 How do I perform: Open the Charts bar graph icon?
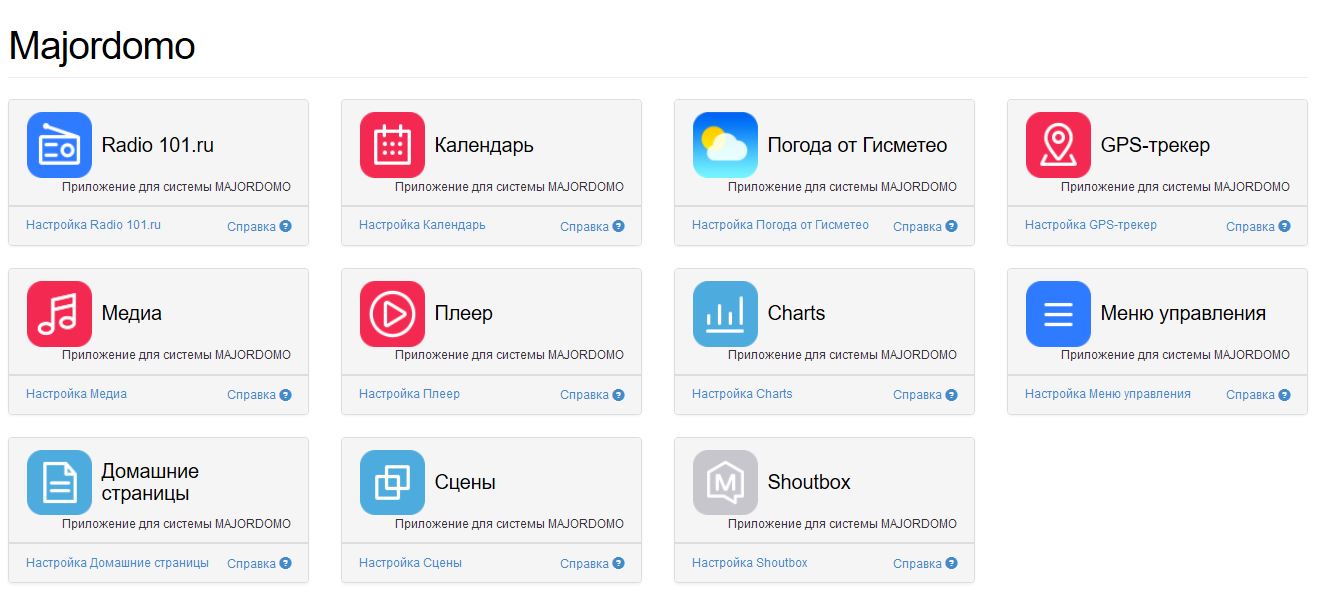[725, 314]
